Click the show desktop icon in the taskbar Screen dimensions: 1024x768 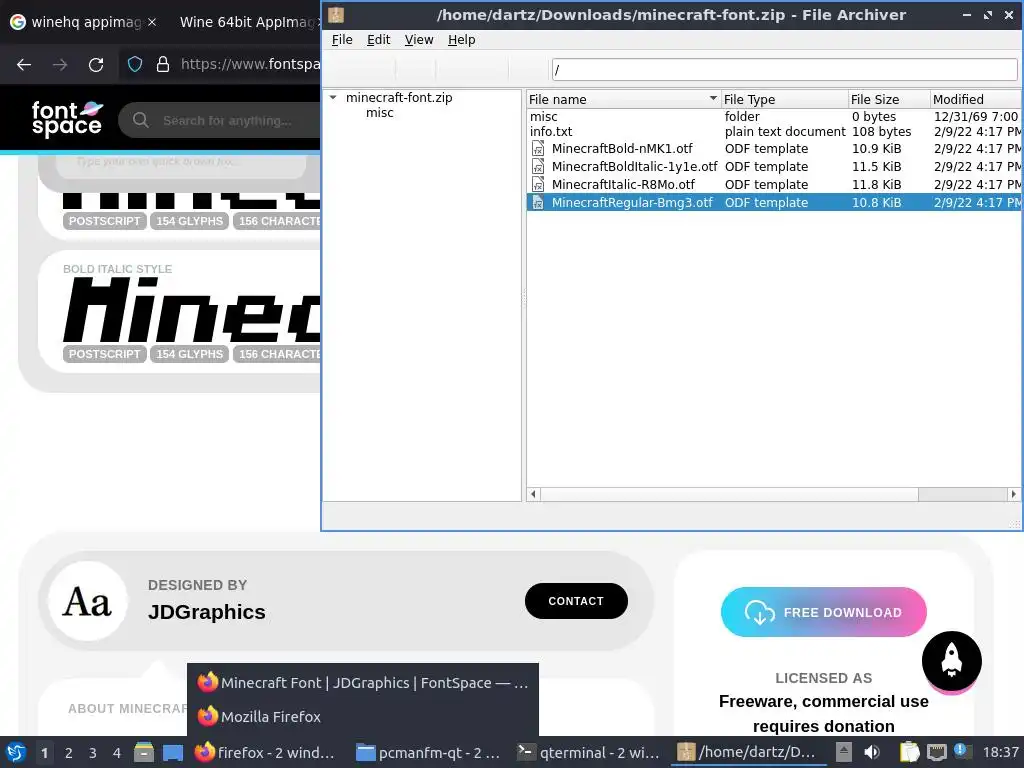click(x=172, y=753)
